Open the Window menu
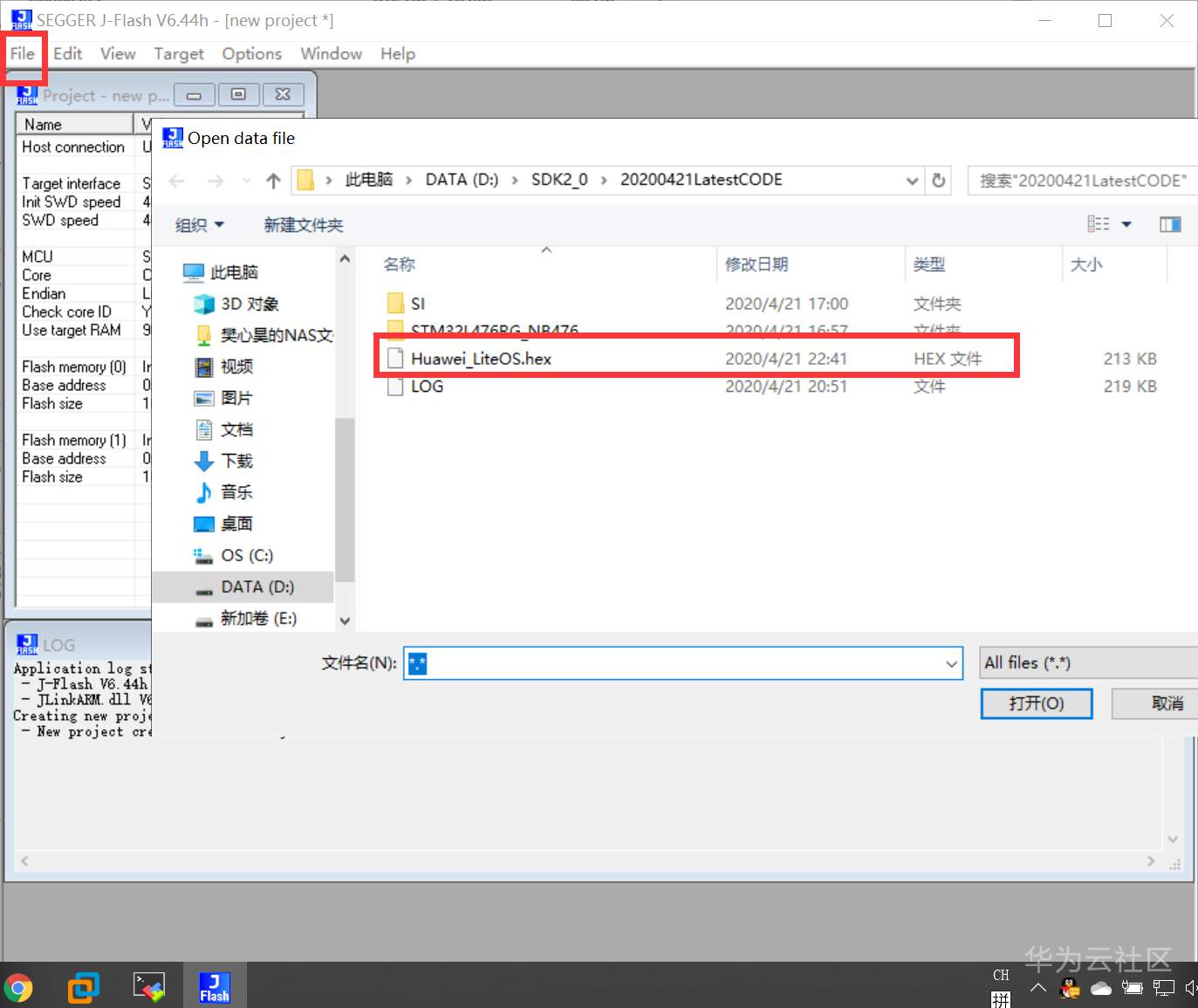1198x1008 pixels. (x=332, y=54)
